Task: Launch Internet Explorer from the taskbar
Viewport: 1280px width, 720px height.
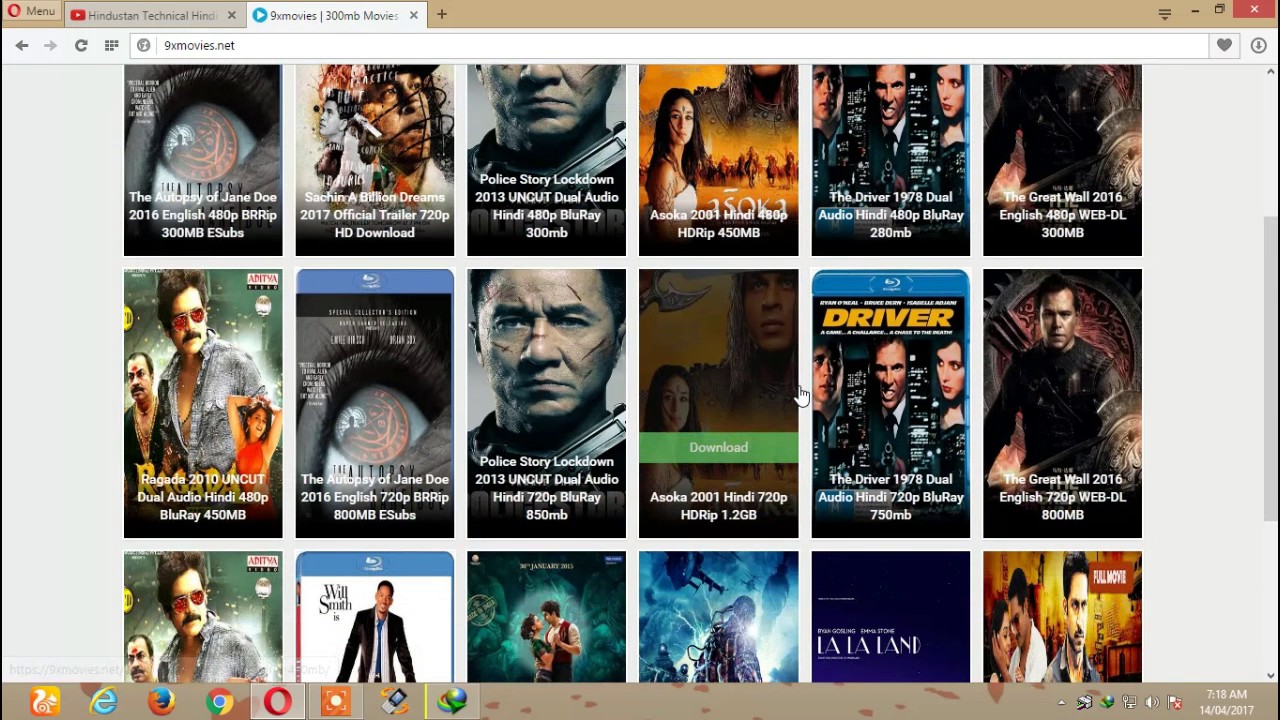Action: [x=103, y=702]
